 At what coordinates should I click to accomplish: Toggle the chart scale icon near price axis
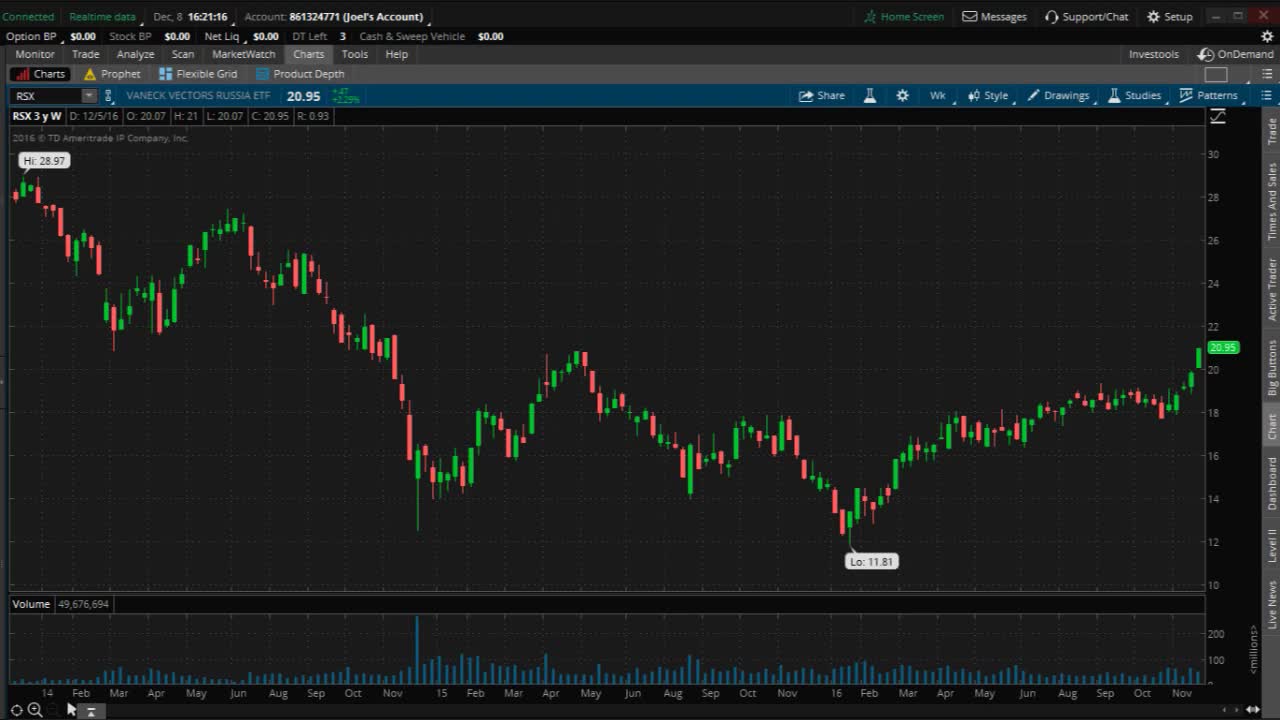click(1217, 116)
